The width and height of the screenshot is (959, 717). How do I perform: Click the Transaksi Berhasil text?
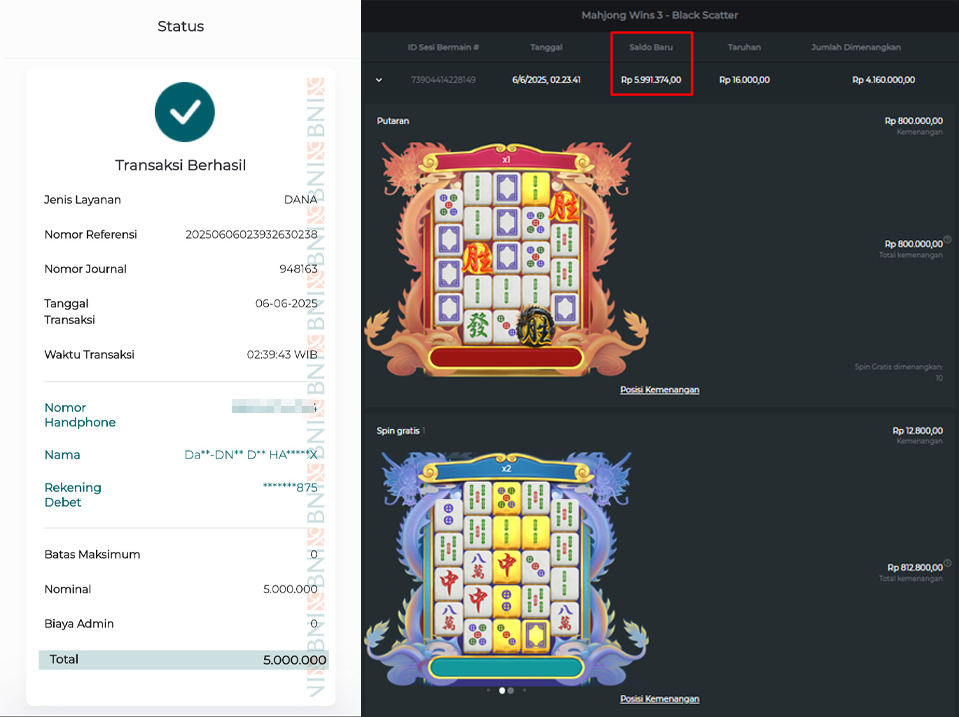180,165
